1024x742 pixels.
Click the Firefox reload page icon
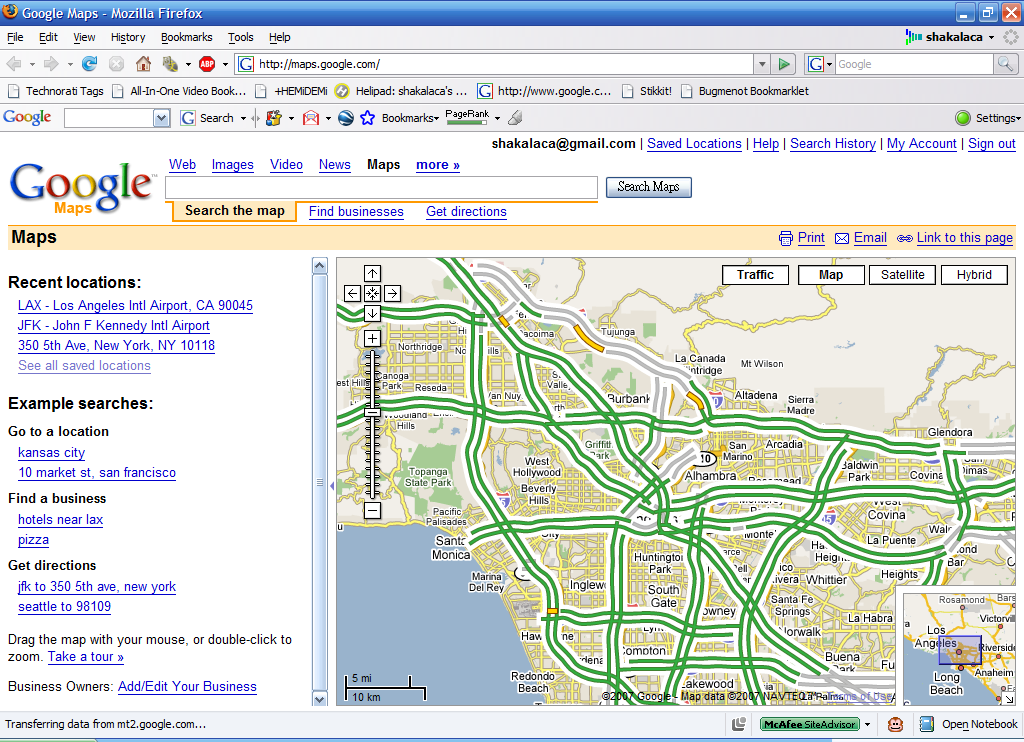[90, 64]
